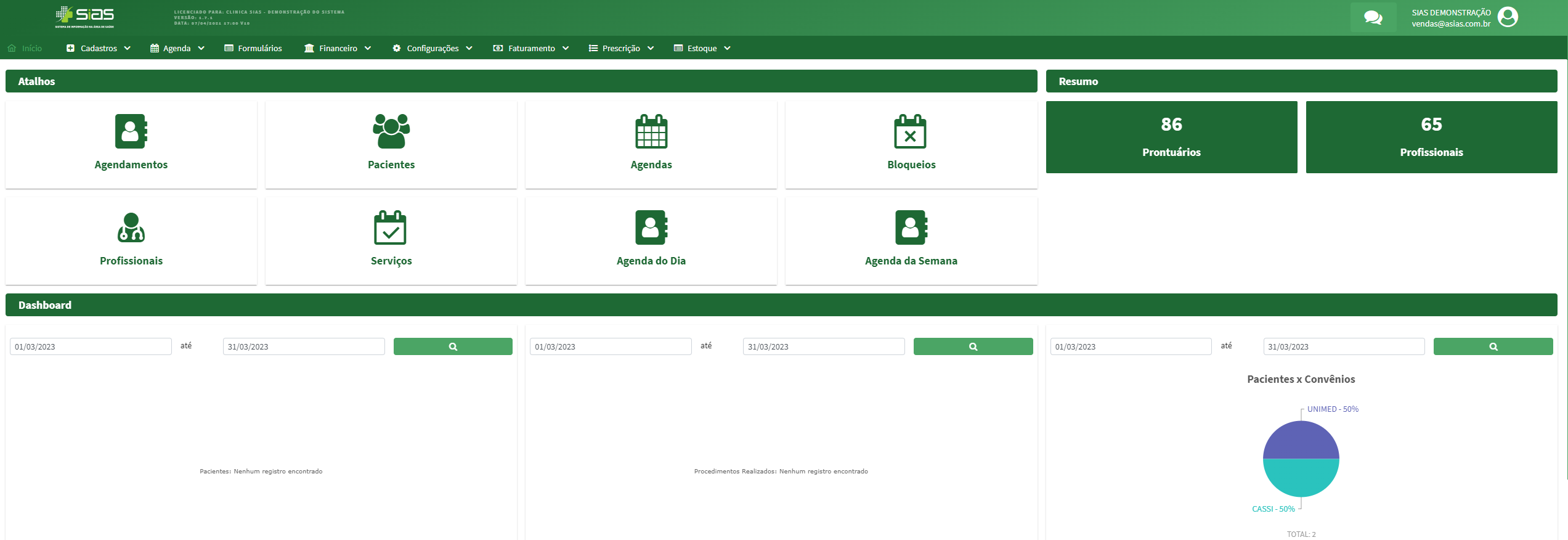
Task: Focus the Pacientes chart start date field
Action: coord(91,346)
